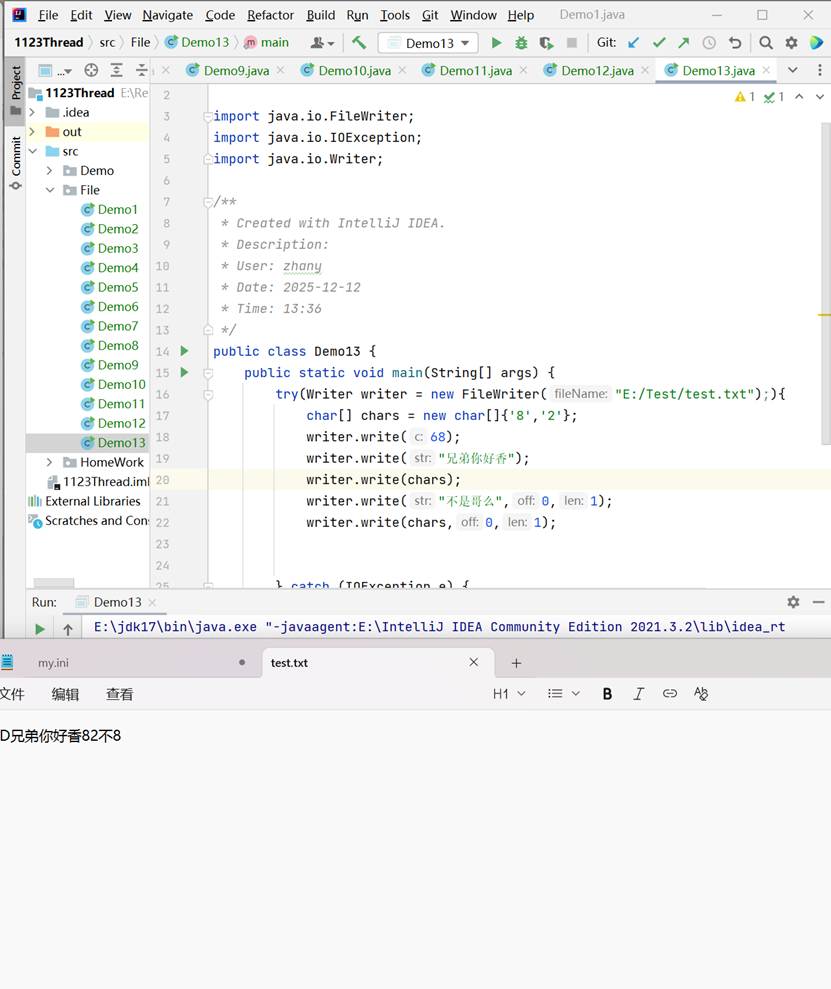
Task: Open the Demo13 run configuration dropdown
Action: coord(428,43)
